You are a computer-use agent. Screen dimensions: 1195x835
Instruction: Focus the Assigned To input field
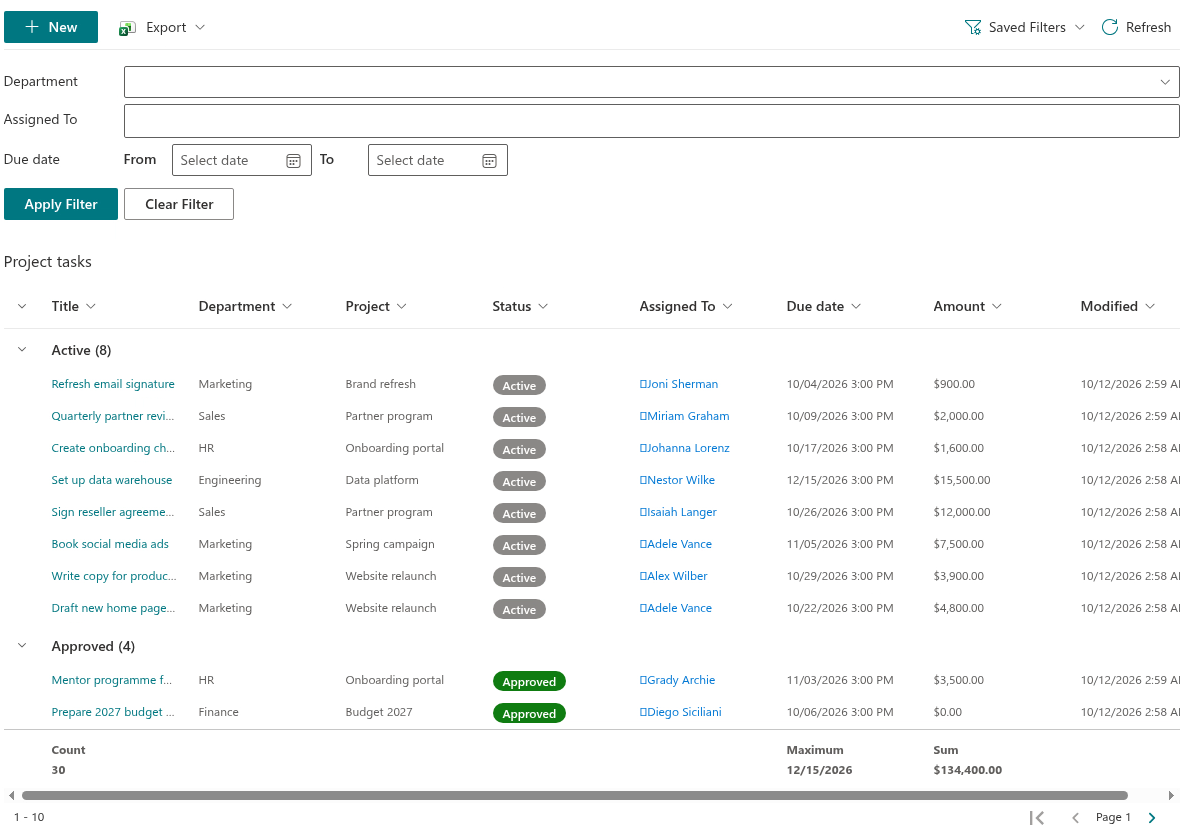pos(652,121)
